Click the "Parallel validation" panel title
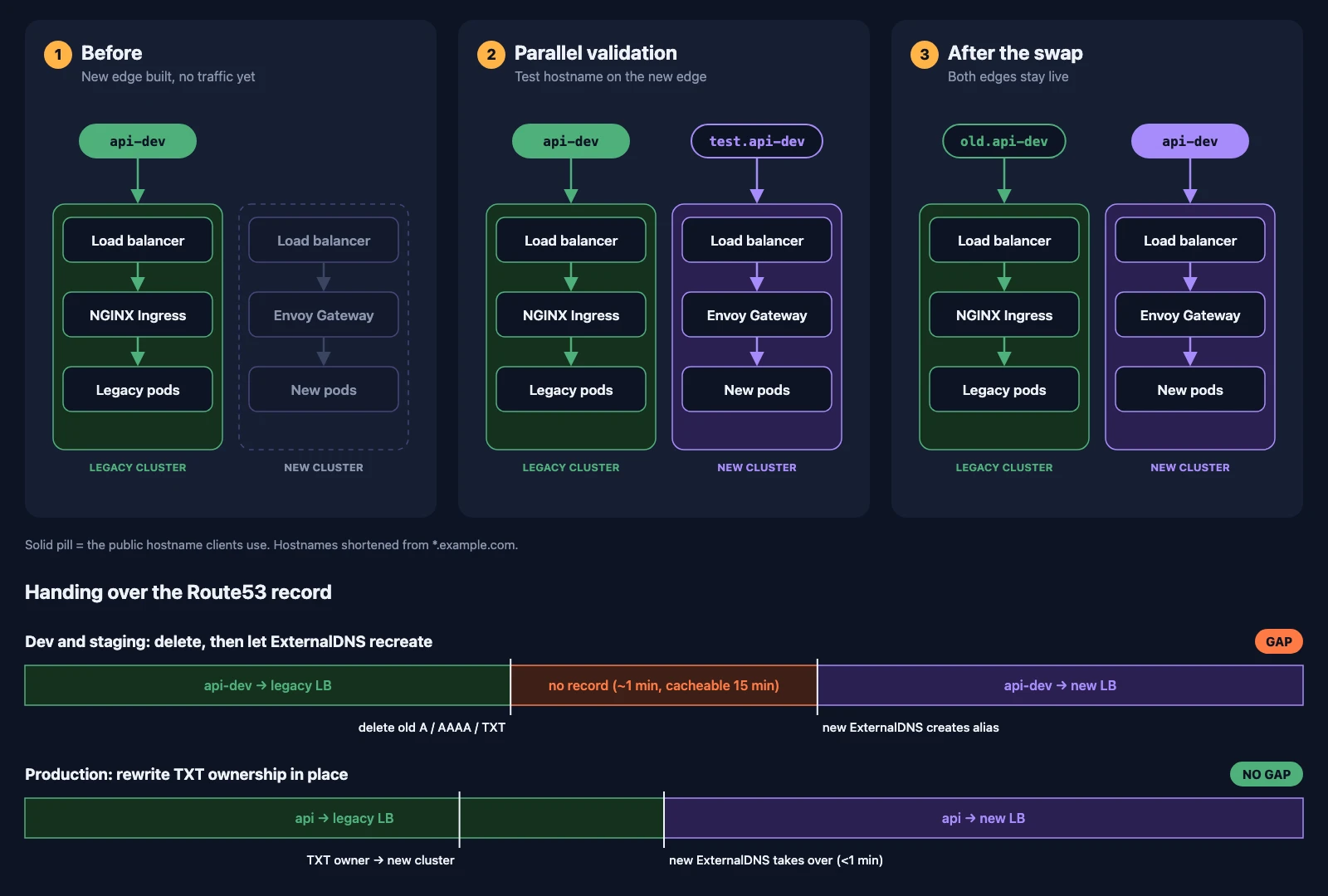The height and width of the screenshot is (896, 1328). 595,53
